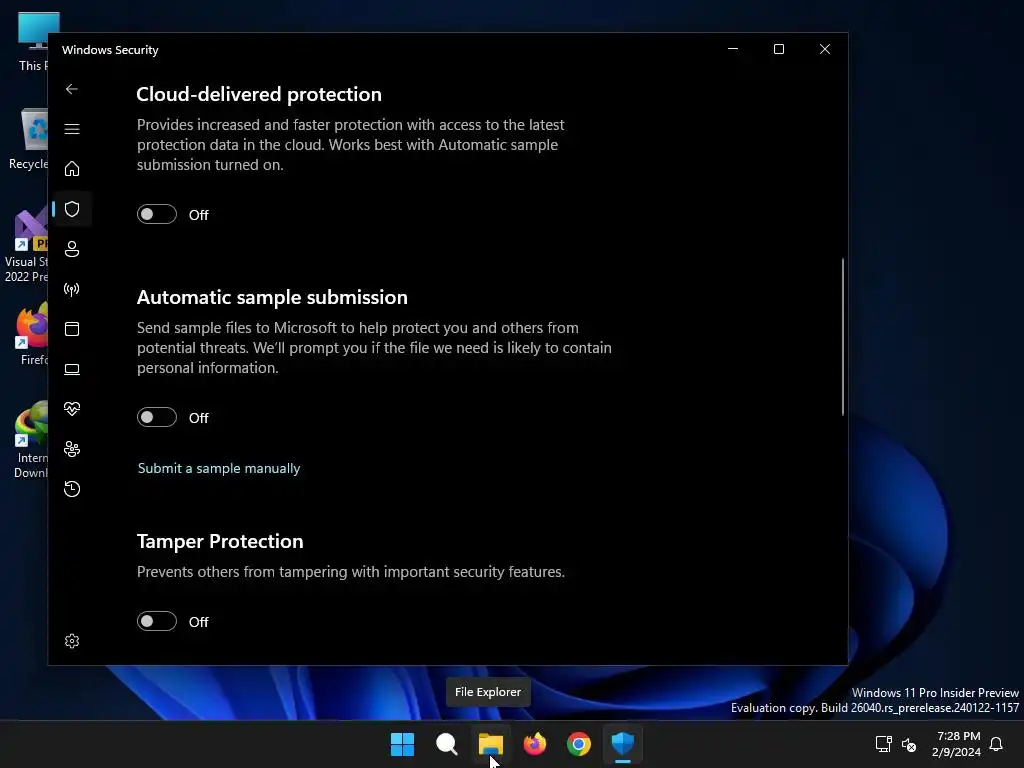Open Family options icon

point(72,449)
